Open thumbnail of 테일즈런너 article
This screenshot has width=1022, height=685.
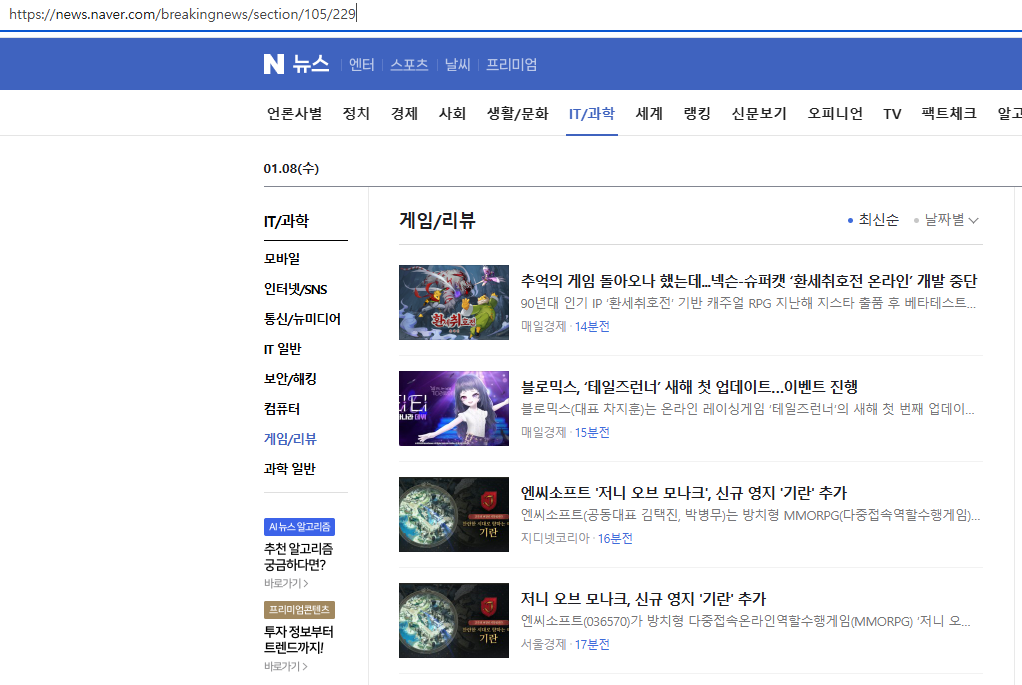454,409
